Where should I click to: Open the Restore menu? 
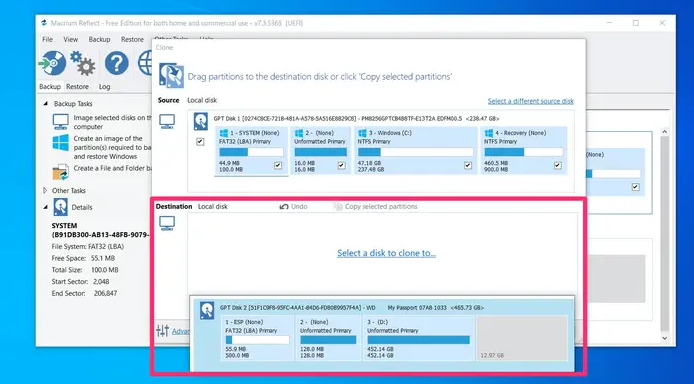(x=132, y=39)
